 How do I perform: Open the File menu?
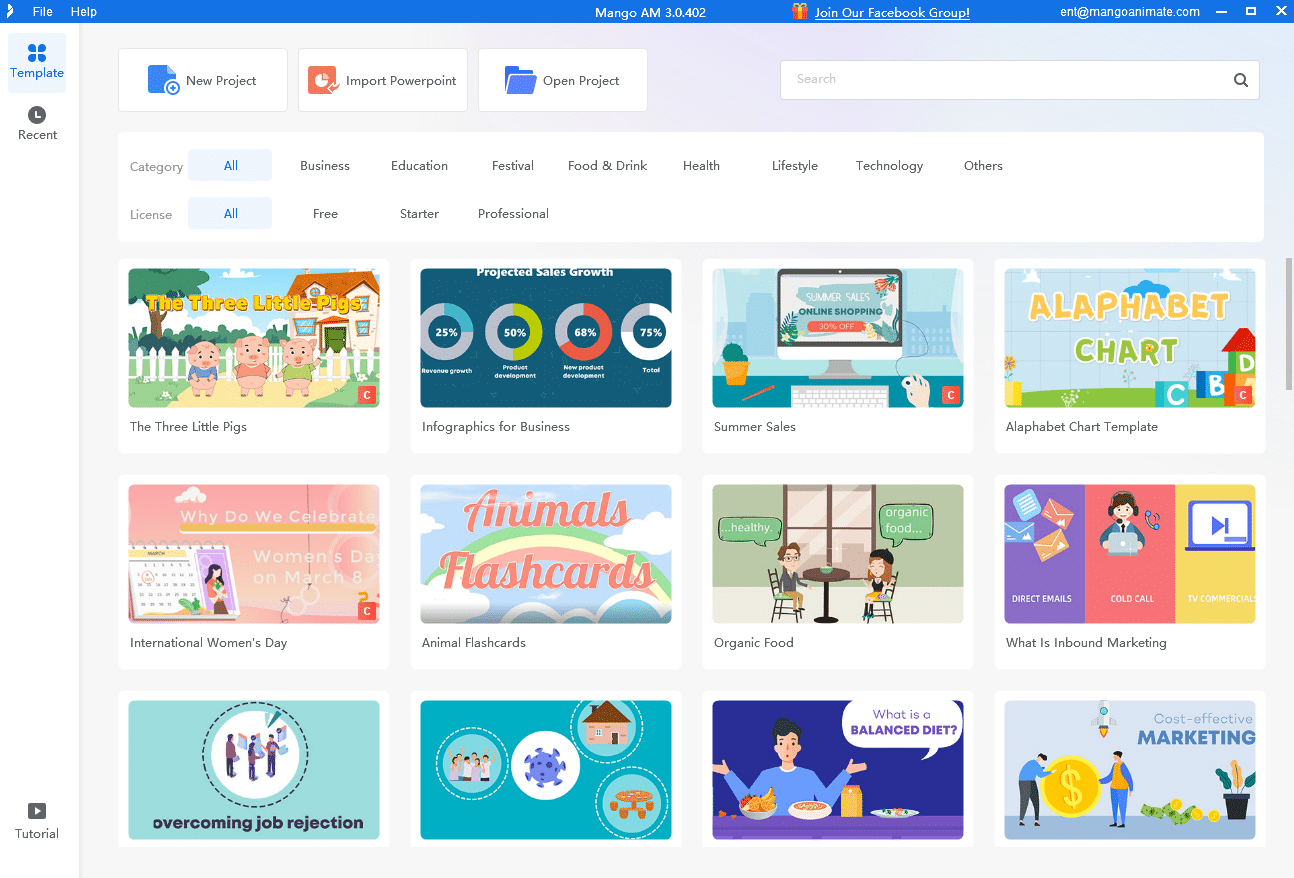(x=43, y=12)
